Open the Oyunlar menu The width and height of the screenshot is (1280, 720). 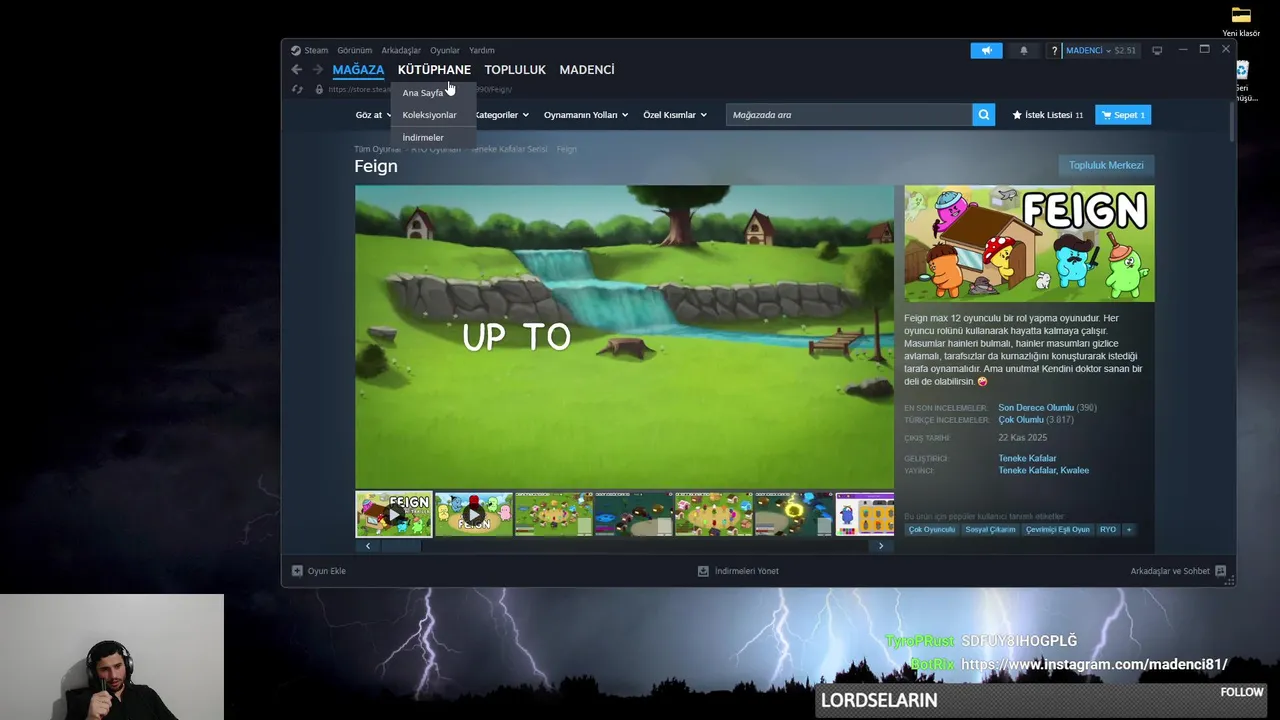click(445, 50)
